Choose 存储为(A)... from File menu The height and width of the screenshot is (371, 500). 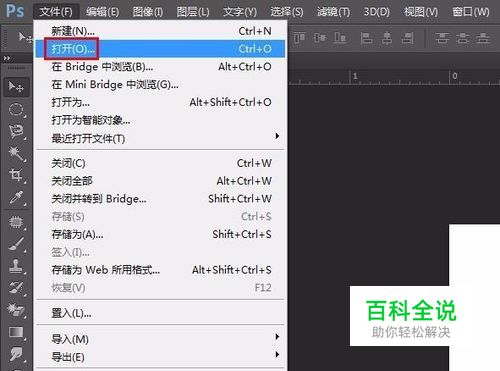coord(160,234)
